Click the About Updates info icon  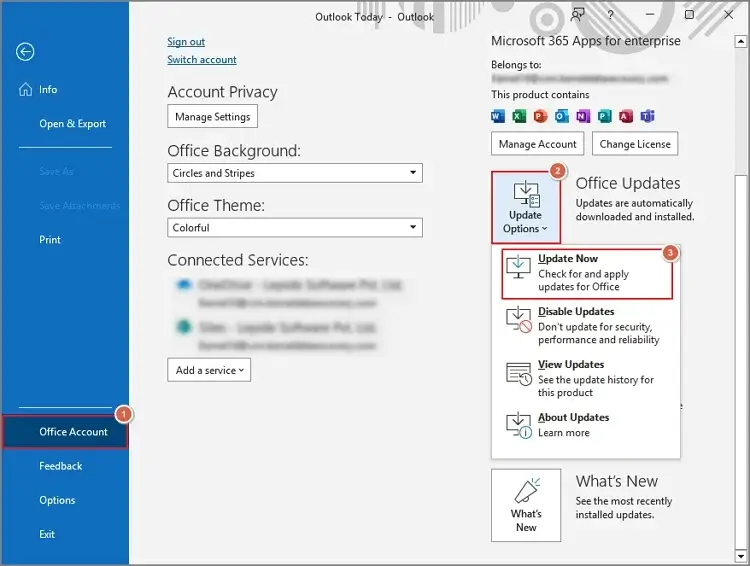pyautogui.click(x=518, y=425)
